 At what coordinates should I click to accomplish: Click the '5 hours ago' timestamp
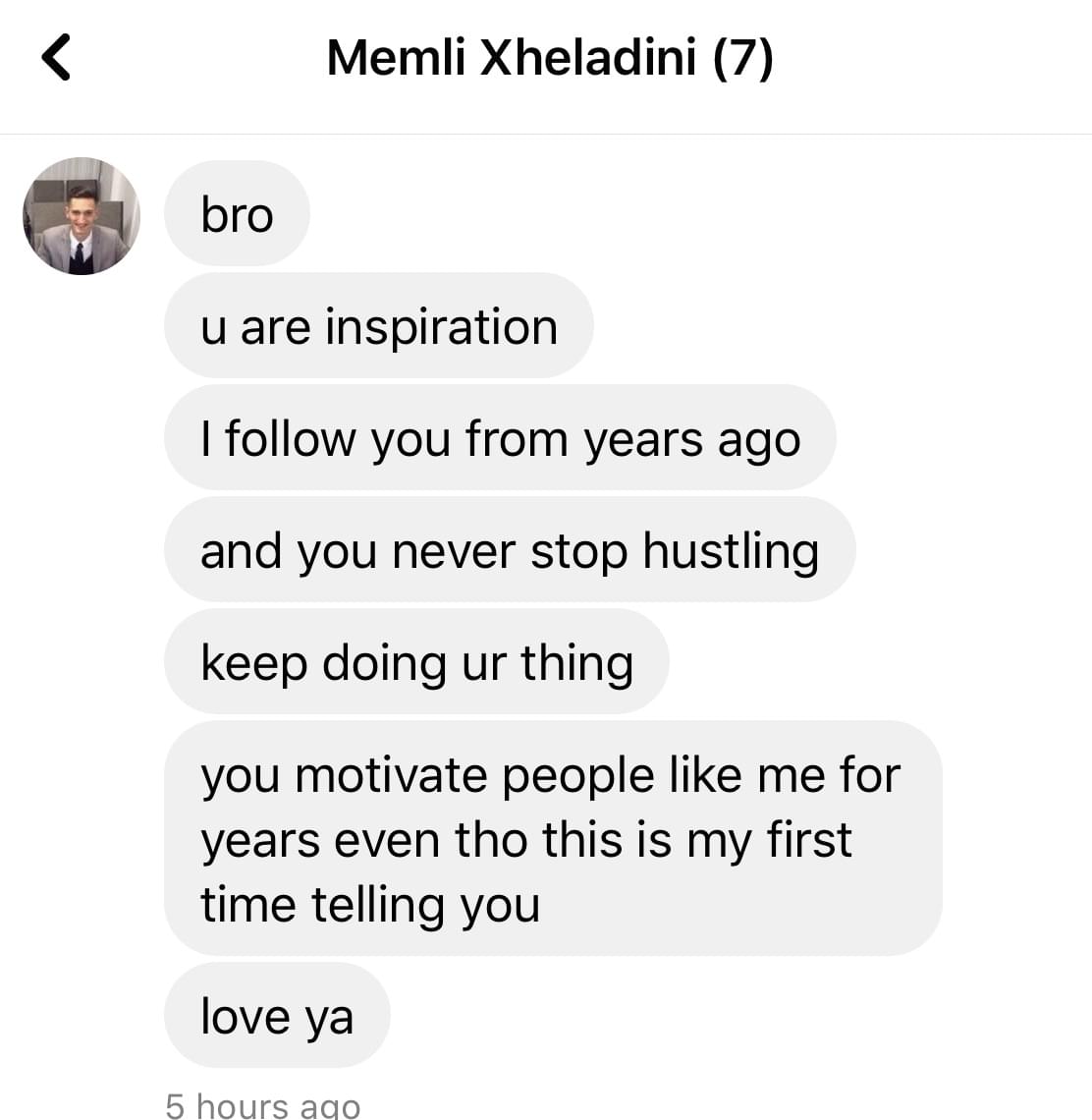(x=263, y=1104)
